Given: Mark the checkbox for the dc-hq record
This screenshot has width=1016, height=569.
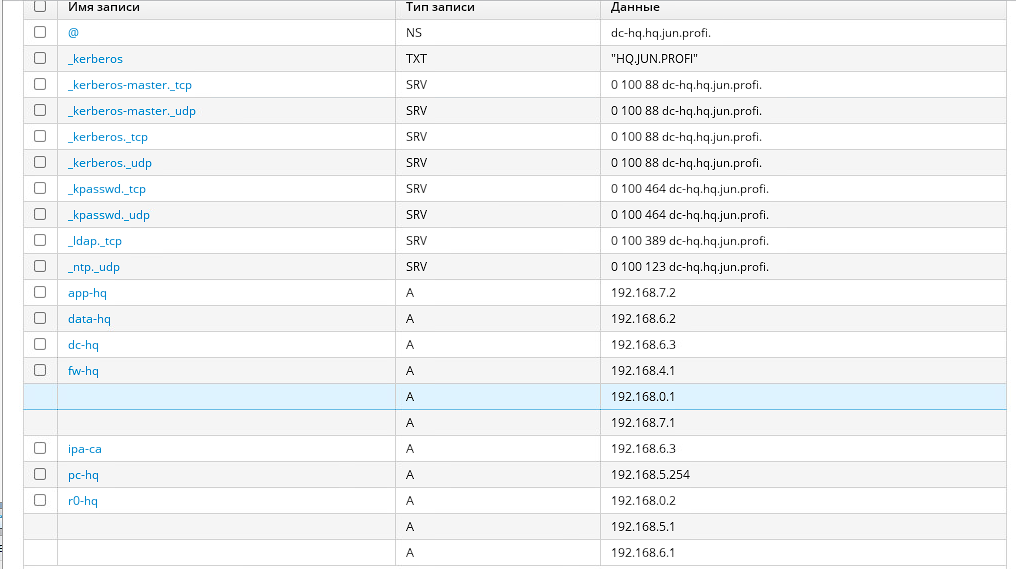Looking at the screenshot, I should point(40,344).
